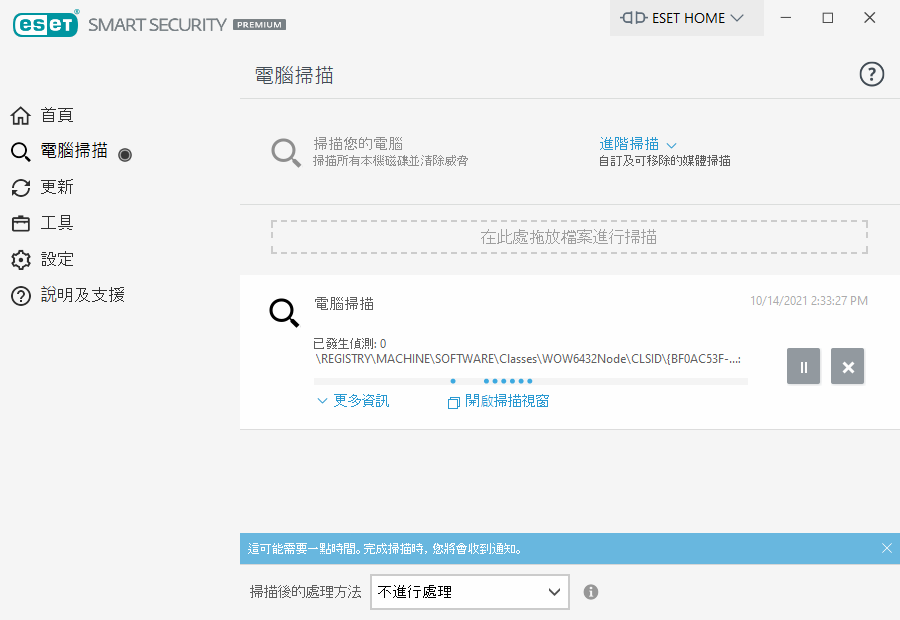Expand 更多資訊 scan details

(x=352, y=401)
